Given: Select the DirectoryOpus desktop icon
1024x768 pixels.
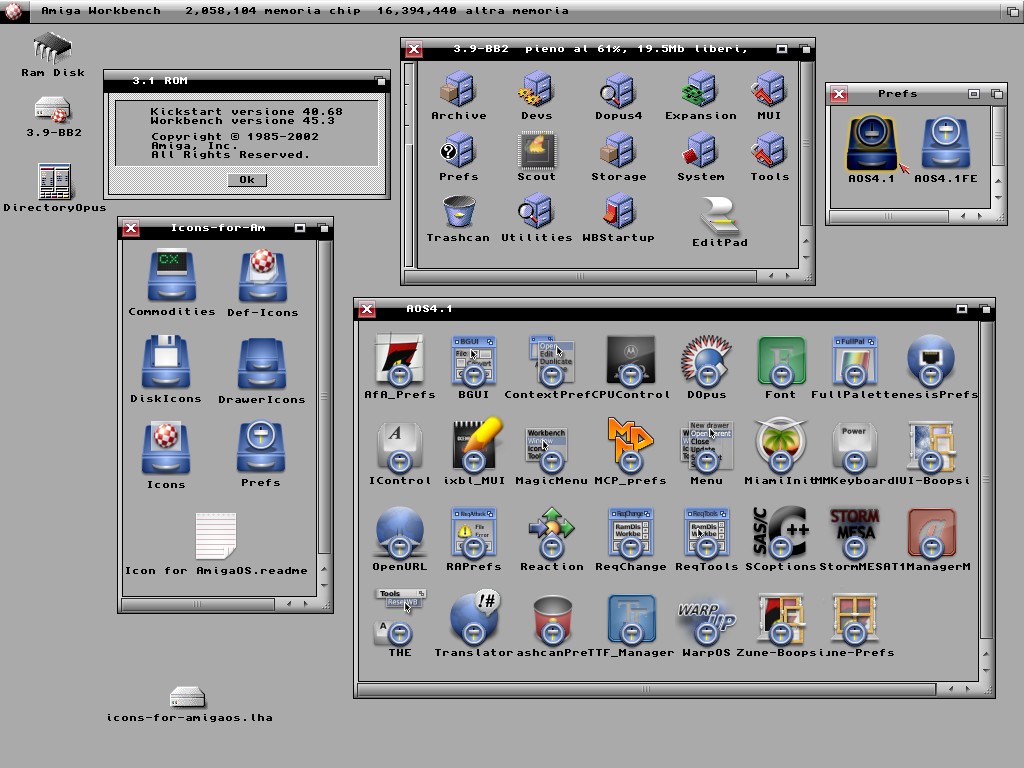Looking at the screenshot, I should 54,181.
